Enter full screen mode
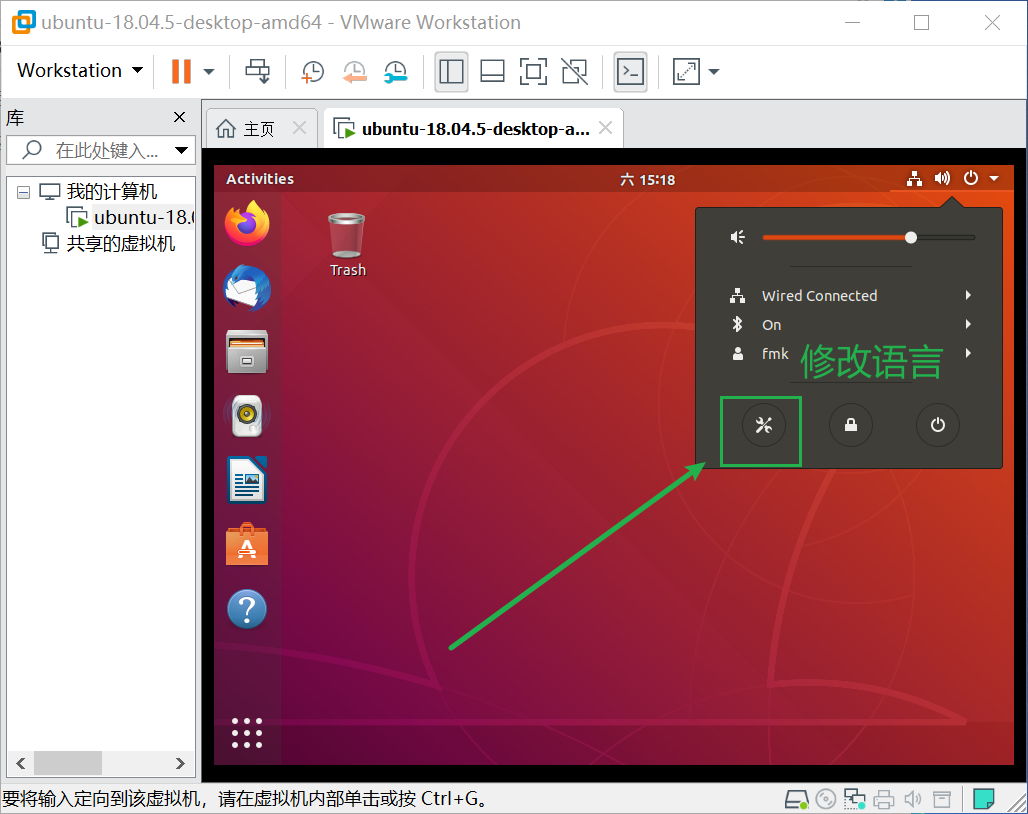This screenshot has height=814, width=1028. click(534, 71)
